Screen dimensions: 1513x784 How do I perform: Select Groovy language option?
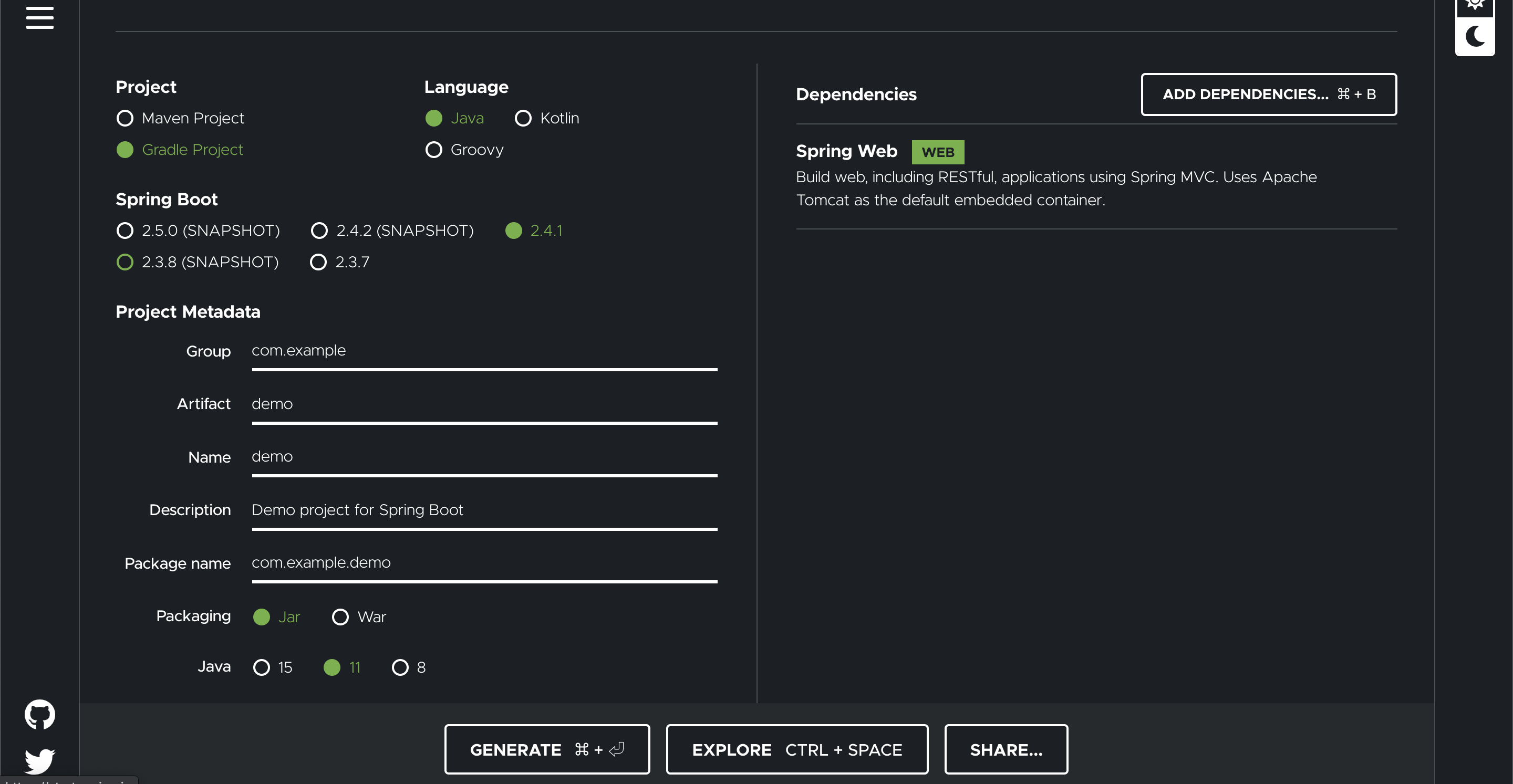[x=433, y=150]
